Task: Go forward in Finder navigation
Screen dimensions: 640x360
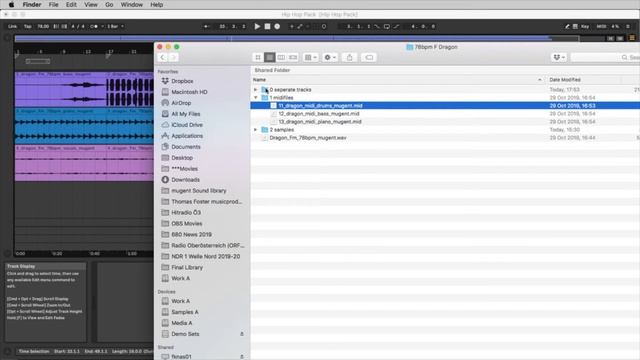Action: tap(173, 58)
